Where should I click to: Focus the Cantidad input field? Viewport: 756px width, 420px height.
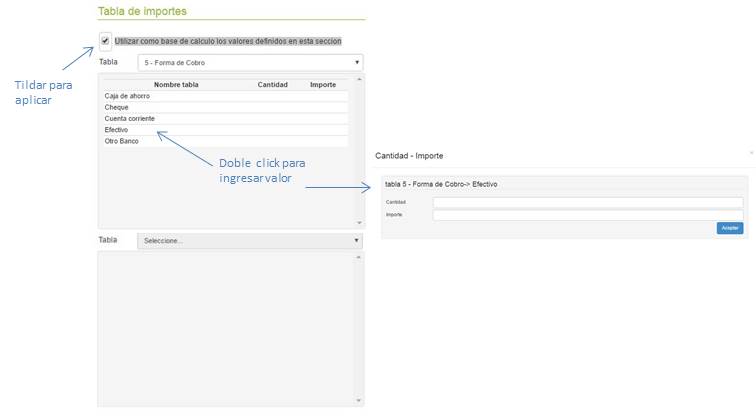[587, 202]
